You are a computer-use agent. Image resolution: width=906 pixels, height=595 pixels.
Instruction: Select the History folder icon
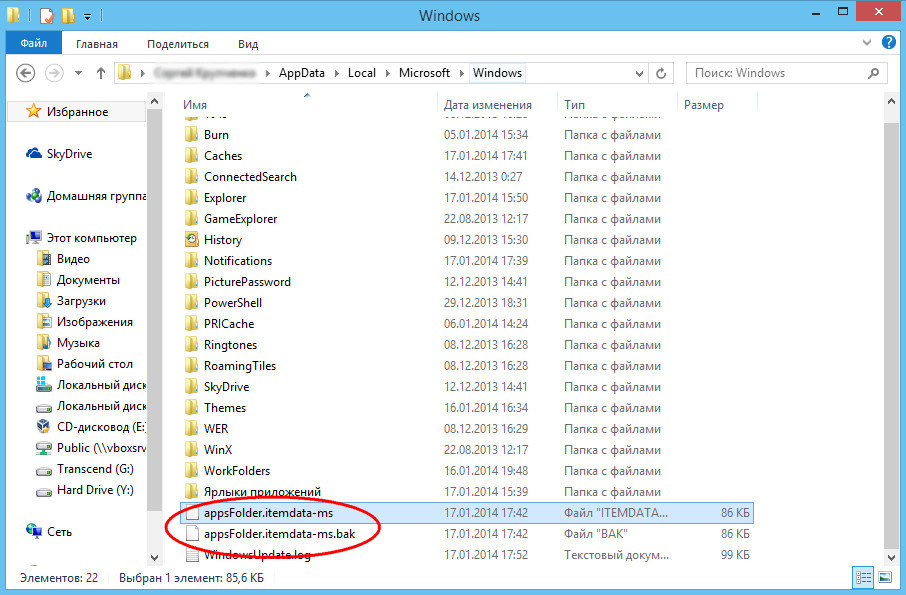coord(192,240)
